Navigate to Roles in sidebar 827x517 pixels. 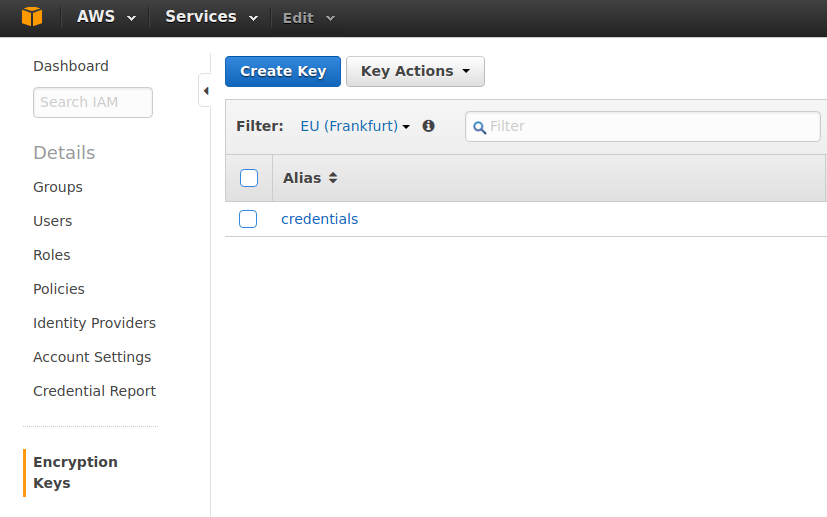(x=52, y=255)
